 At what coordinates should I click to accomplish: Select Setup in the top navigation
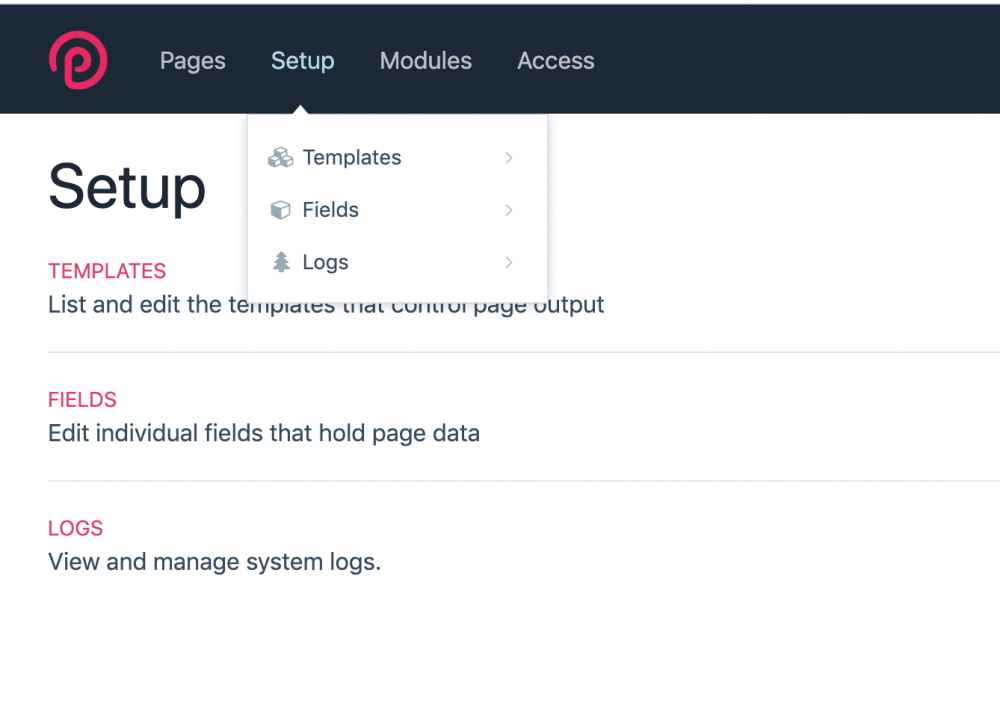tap(302, 61)
